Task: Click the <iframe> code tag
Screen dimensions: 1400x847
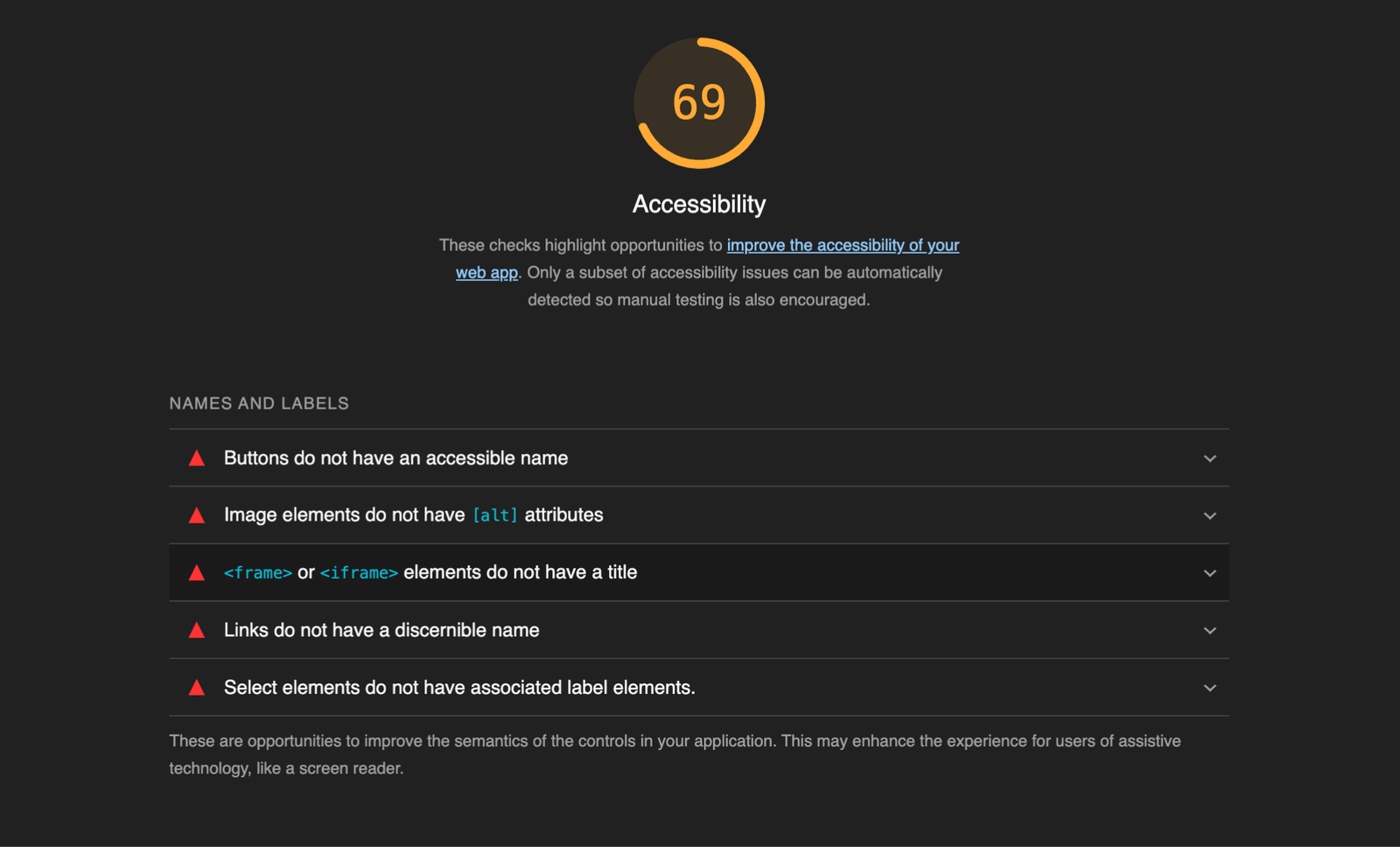Action: click(359, 573)
